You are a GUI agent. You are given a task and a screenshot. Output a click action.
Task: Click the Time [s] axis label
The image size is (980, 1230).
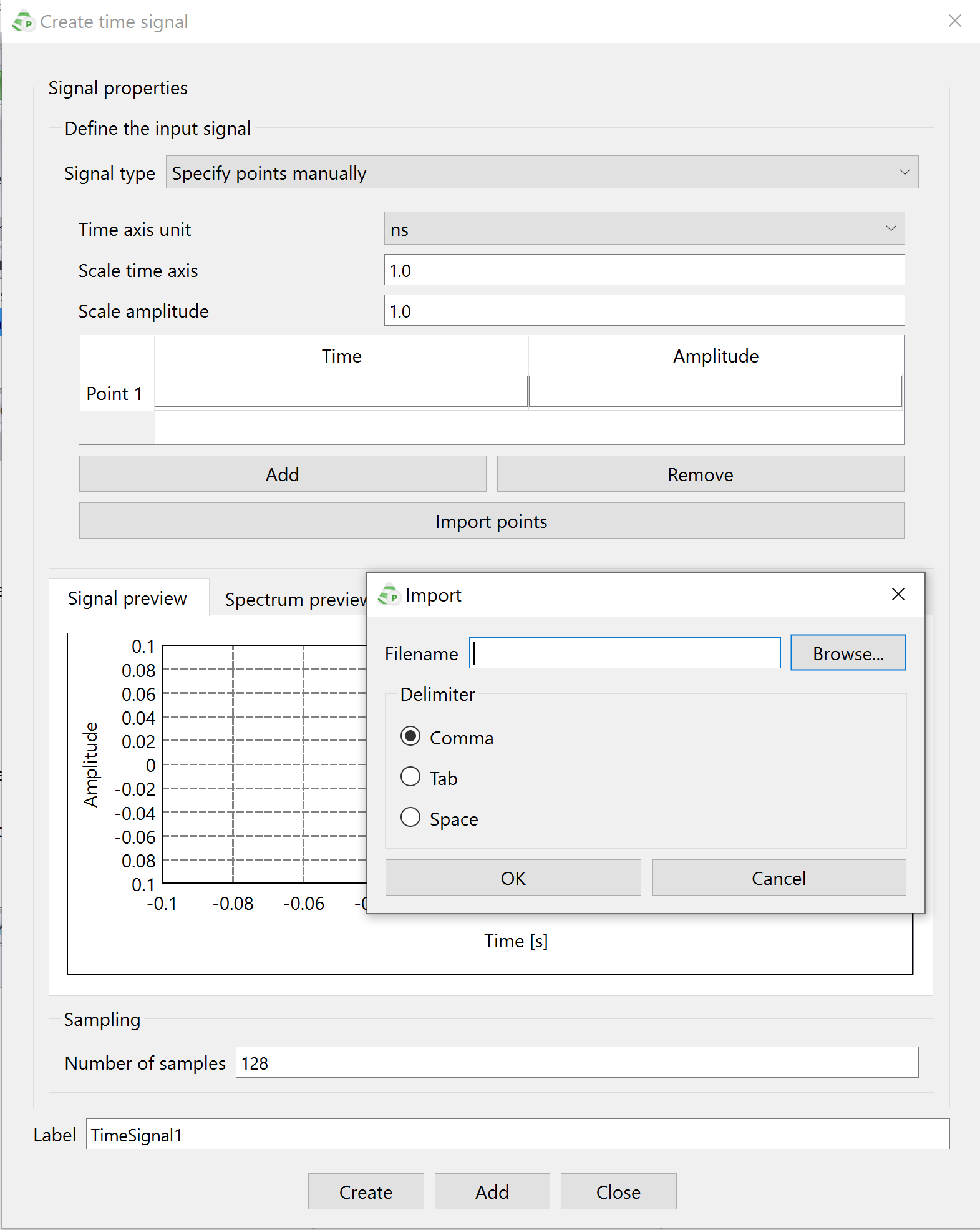click(x=516, y=940)
